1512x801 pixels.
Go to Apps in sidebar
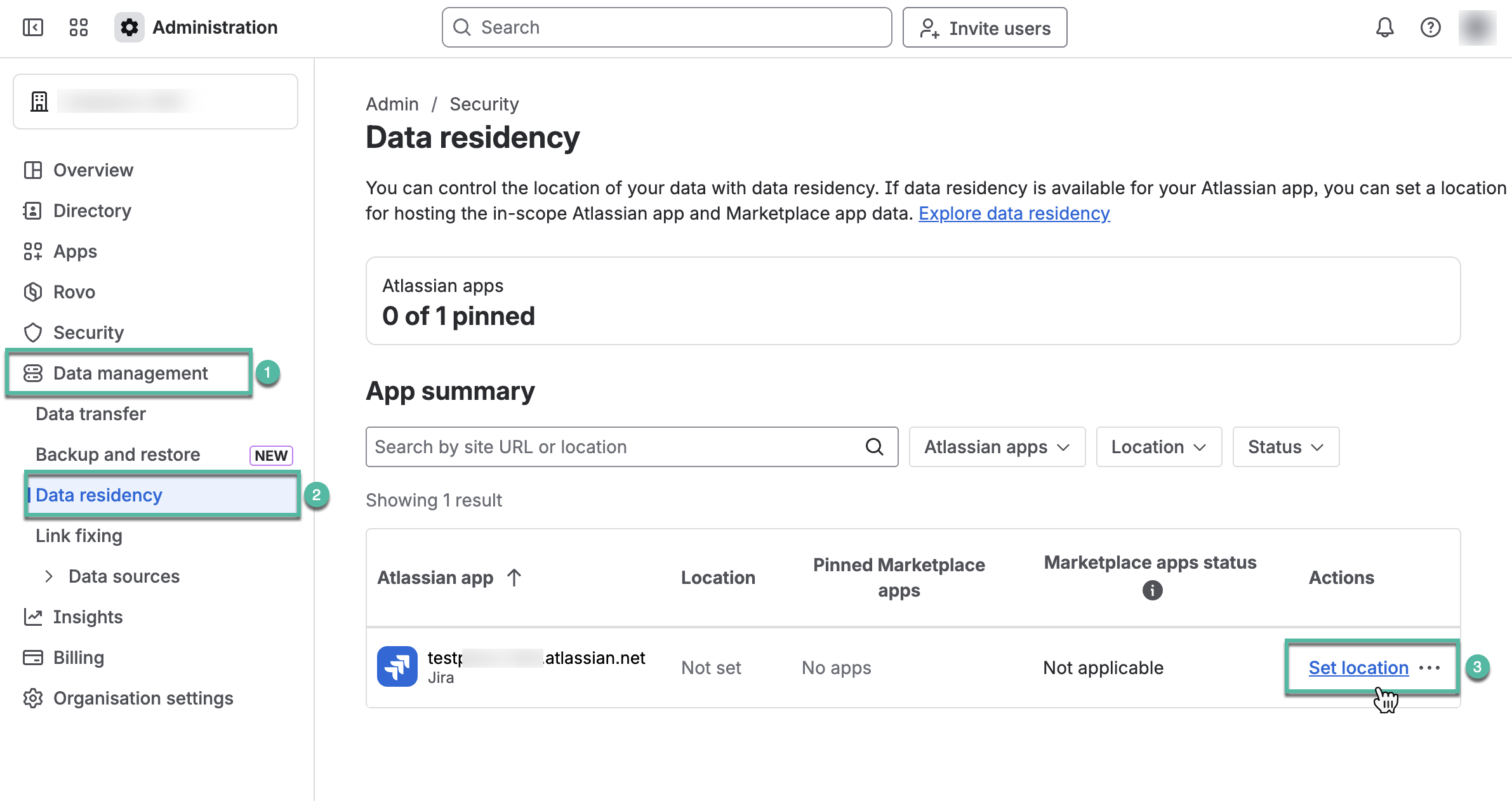pos(75,251)
